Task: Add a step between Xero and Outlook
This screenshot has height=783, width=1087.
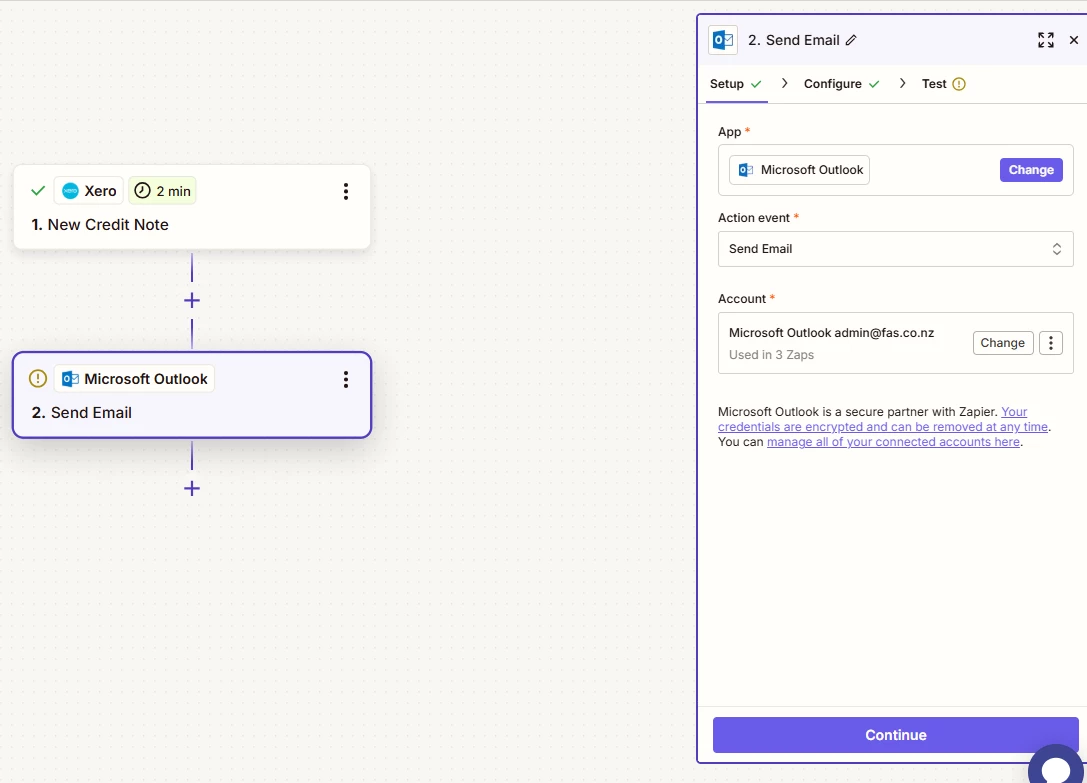Action: coord(192,300)
